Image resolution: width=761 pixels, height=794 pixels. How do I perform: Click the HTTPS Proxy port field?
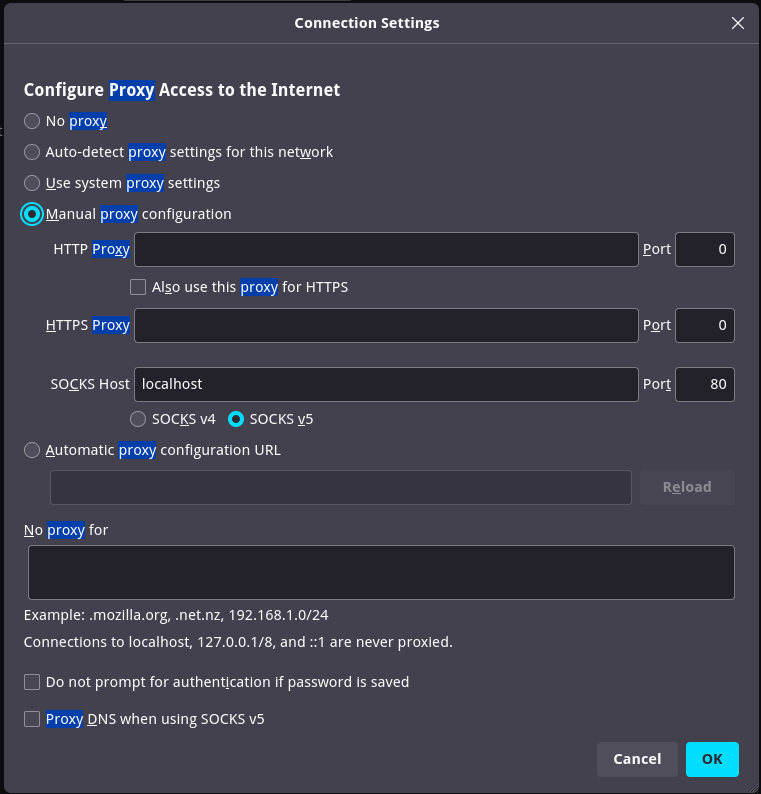pos(705,325)
